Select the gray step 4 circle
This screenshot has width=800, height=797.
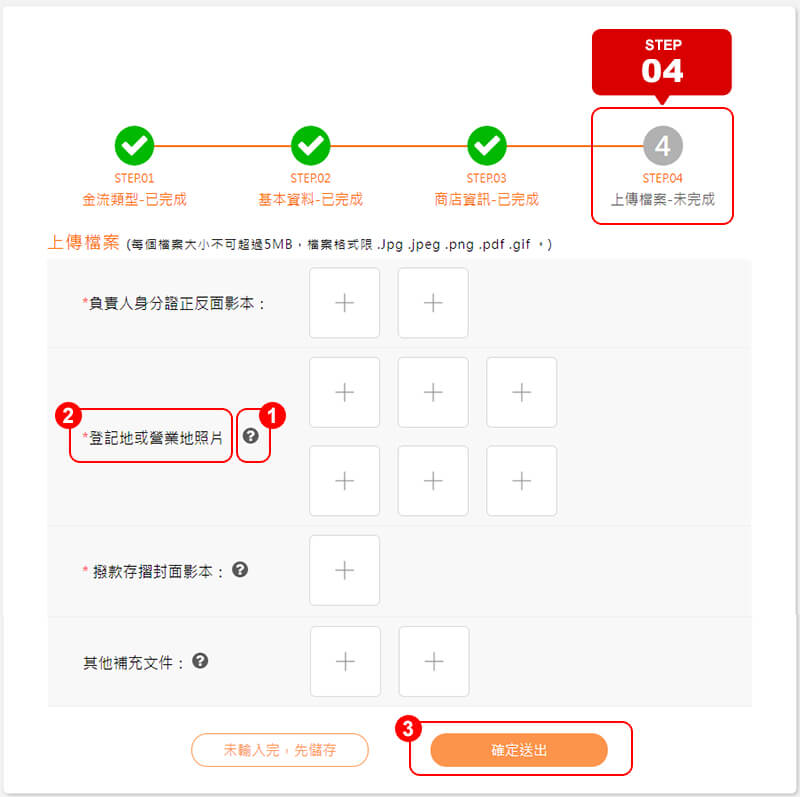(663, 145)
